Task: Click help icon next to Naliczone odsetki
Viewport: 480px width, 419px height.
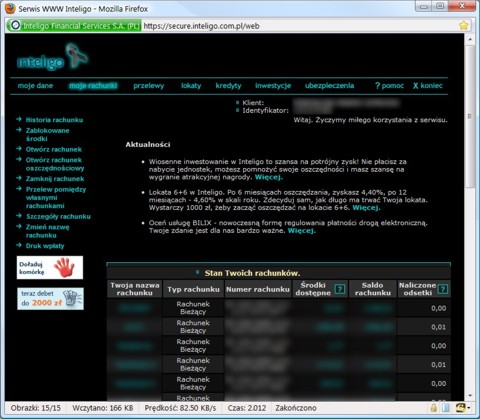Action: (x=443, y=289)
